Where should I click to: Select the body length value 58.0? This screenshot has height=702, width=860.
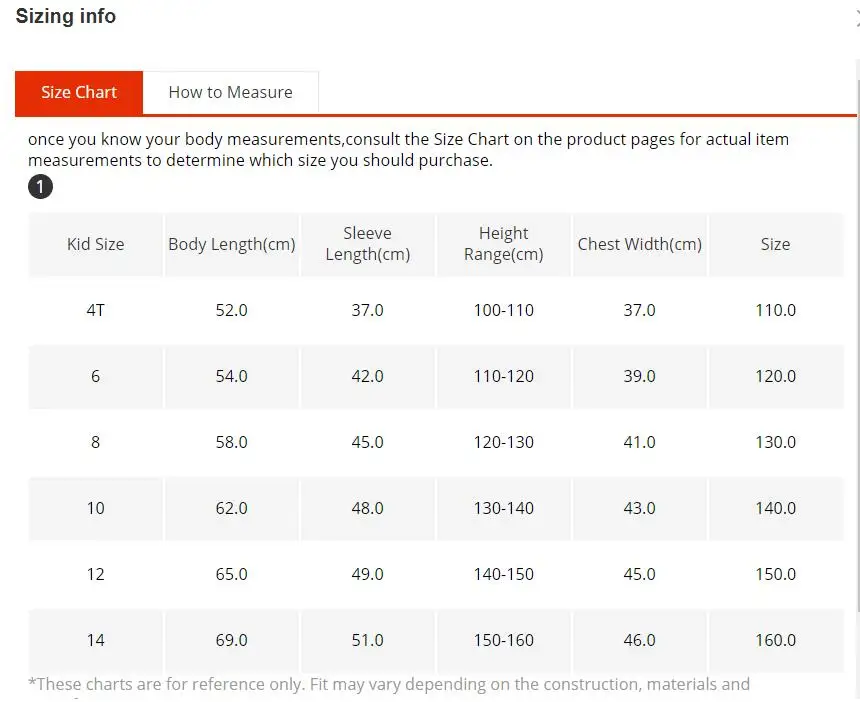click(x=231, y=442)
